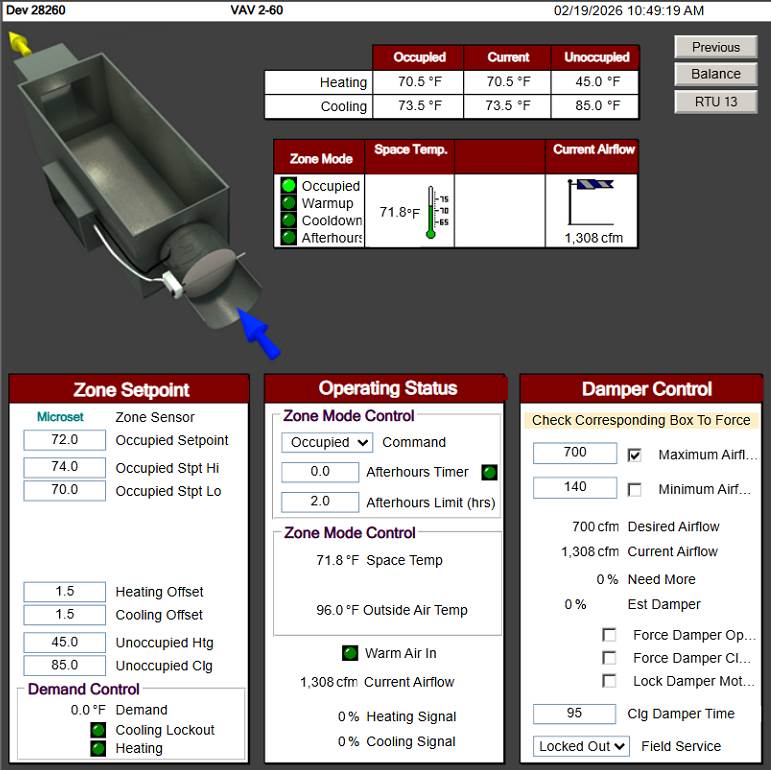The width and height of the screenshot is (771, 770).
Task: Go to RTU 13
Action: click(x=715, y=101)
